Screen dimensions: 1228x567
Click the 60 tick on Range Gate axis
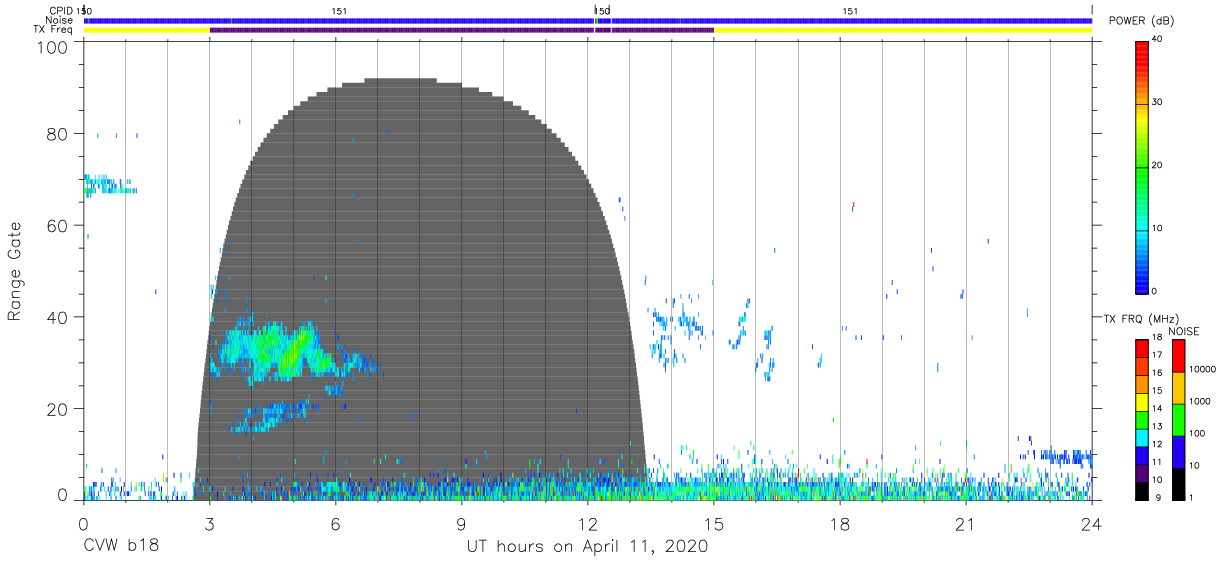coord(58,225)
